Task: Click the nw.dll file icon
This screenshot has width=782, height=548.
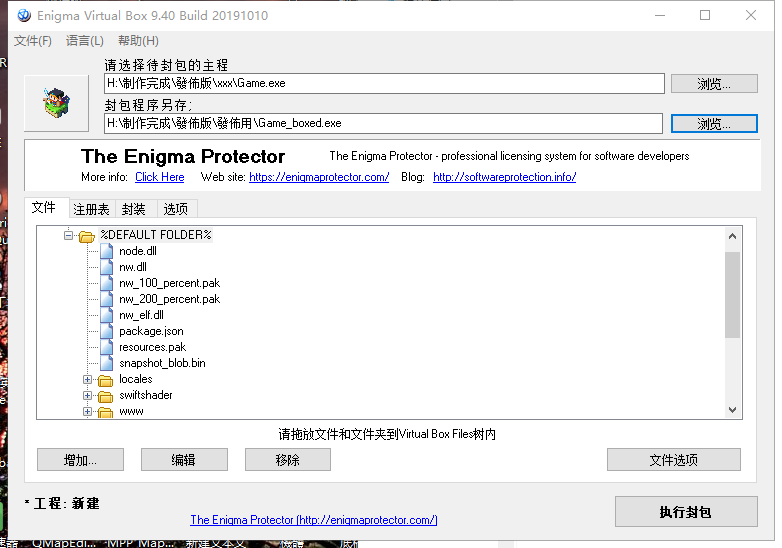Action: tap(106, 267)
